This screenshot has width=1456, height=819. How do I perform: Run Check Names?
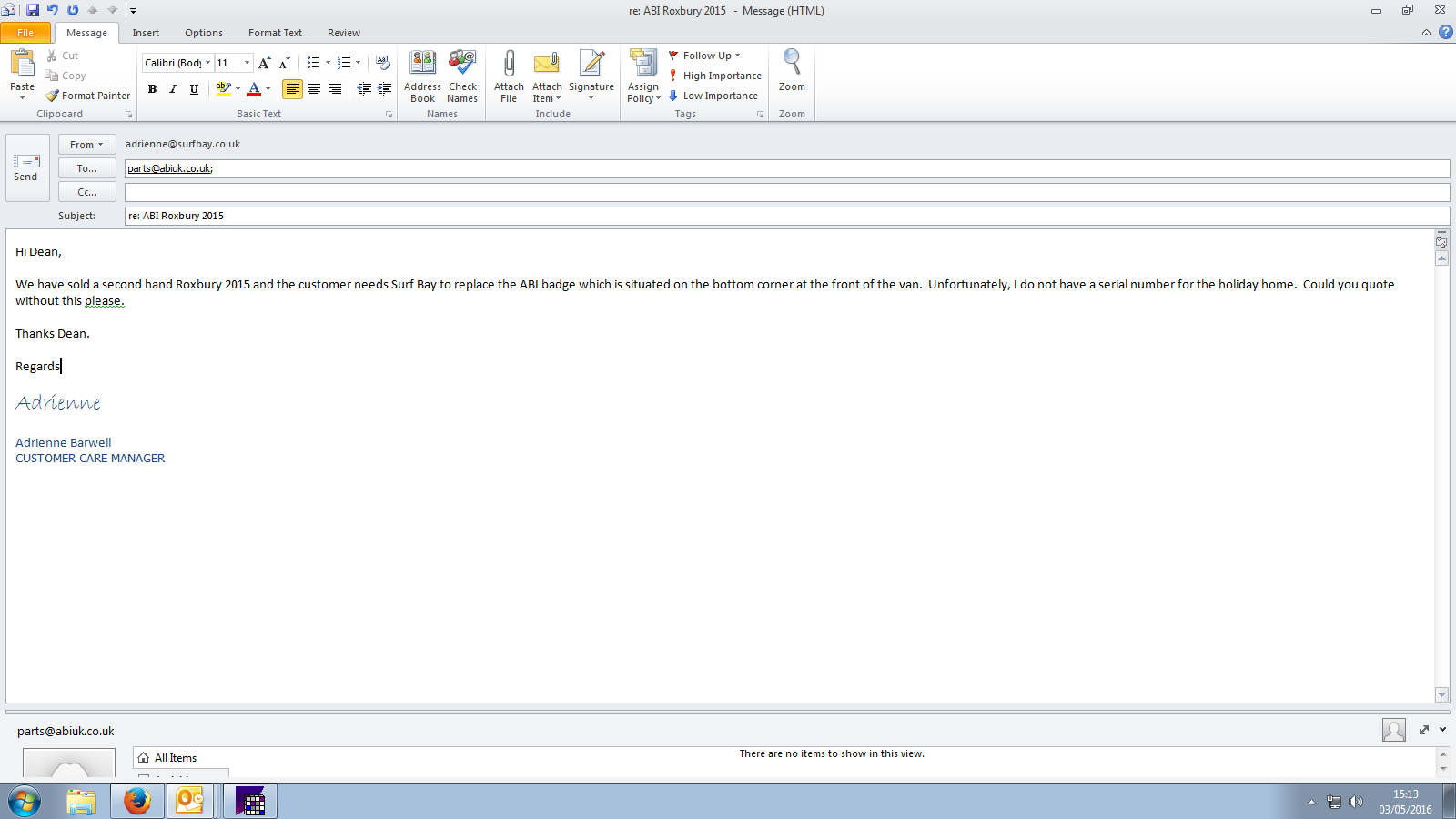point(462,76)
